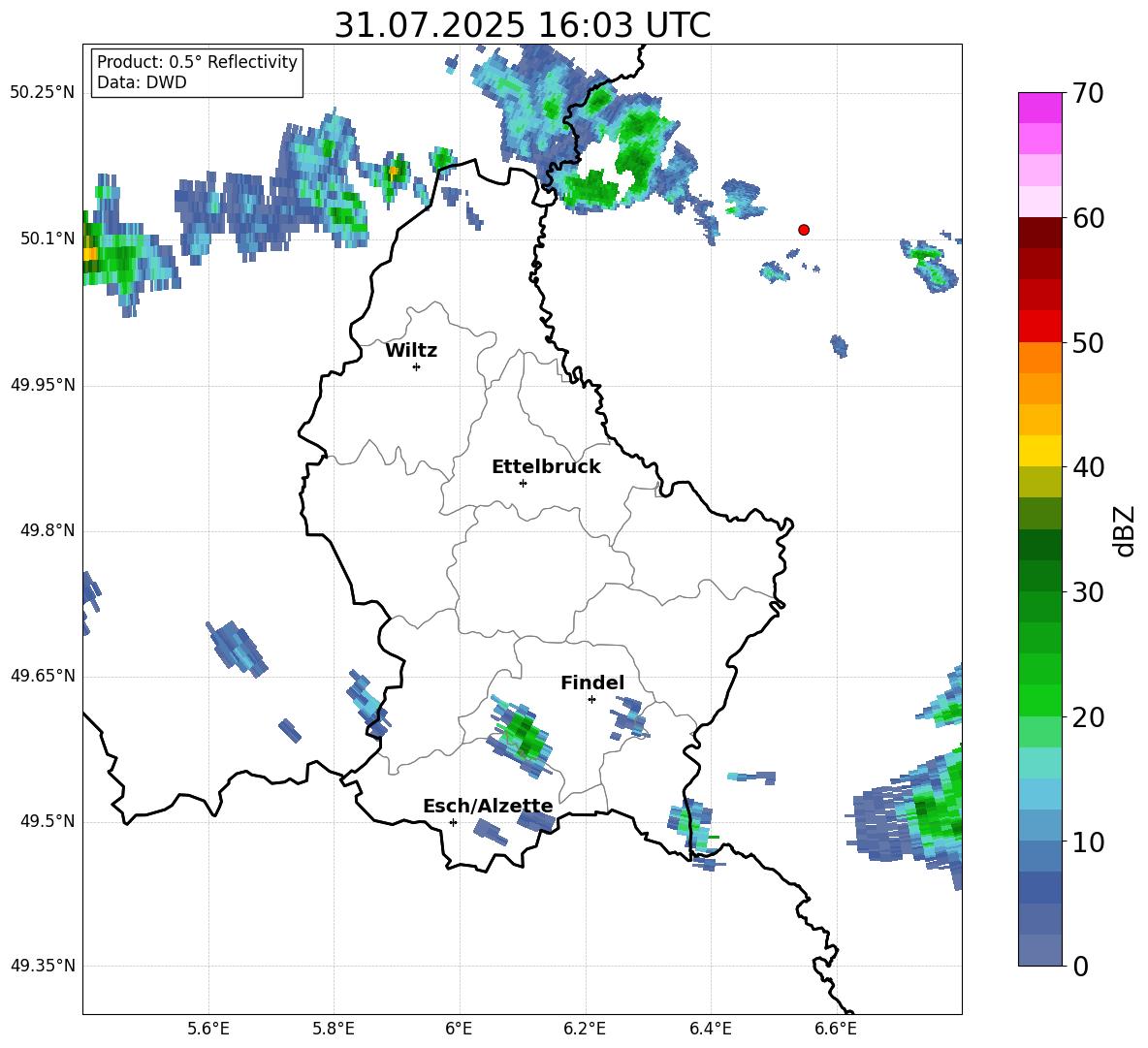Click the Ettelbruck city label
Screen dimensions: 1148x1048
[546, 467]
